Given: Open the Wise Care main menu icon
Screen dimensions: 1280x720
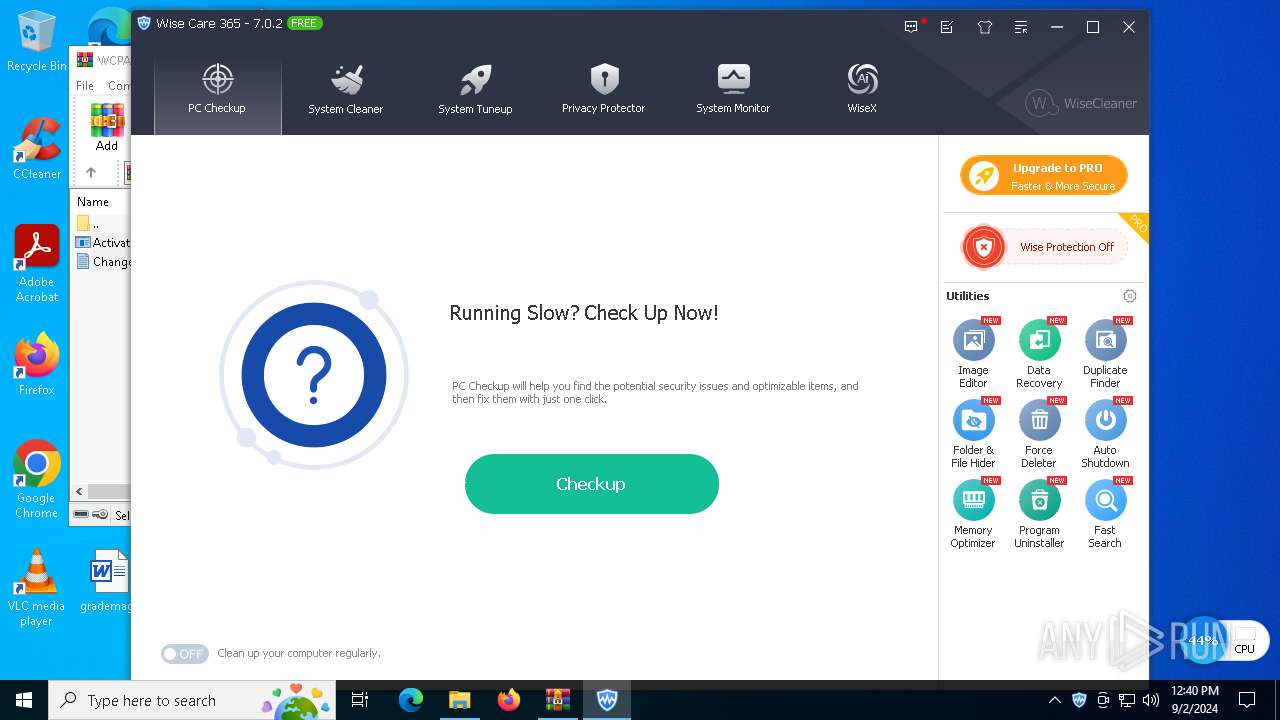Looking at the screenshot, I should 1020,27.
